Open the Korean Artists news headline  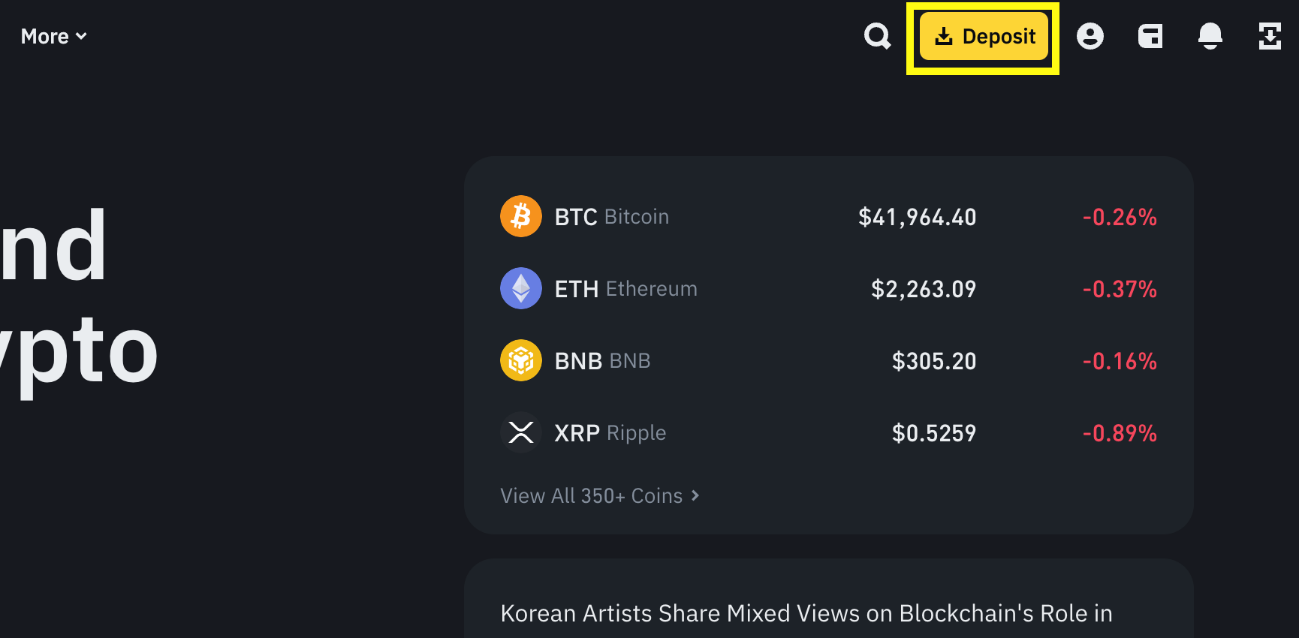tap(806, 613)
